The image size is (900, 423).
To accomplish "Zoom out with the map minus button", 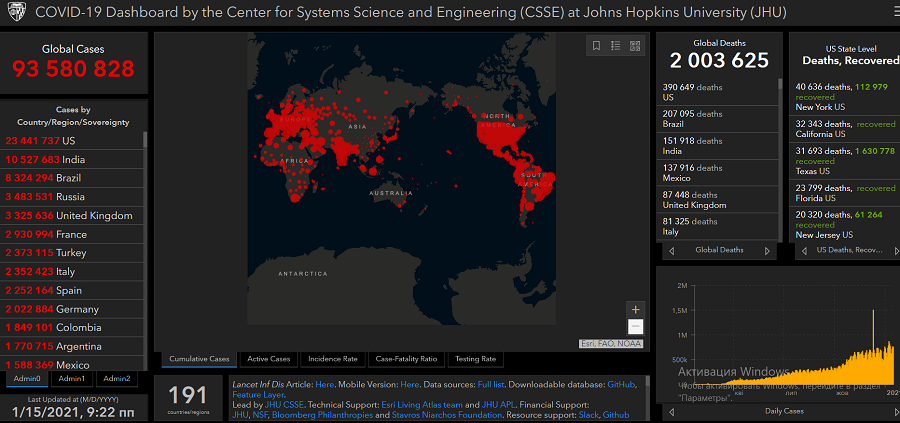I will point(635,327).
